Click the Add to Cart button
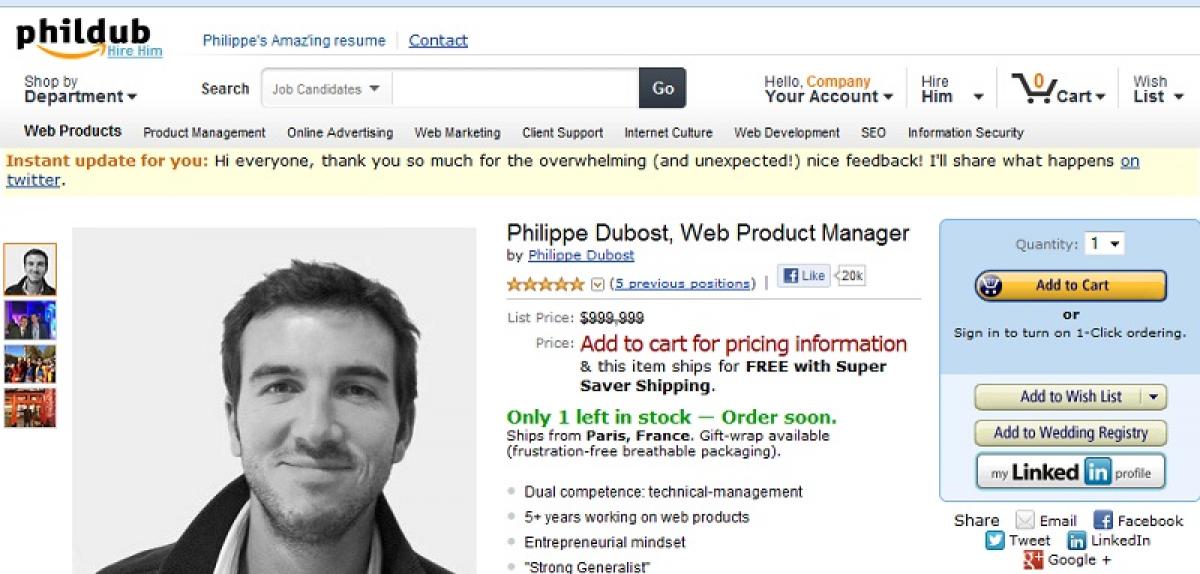The width and height of the screenshot is (1200, 574). [x=1071, y=285]
